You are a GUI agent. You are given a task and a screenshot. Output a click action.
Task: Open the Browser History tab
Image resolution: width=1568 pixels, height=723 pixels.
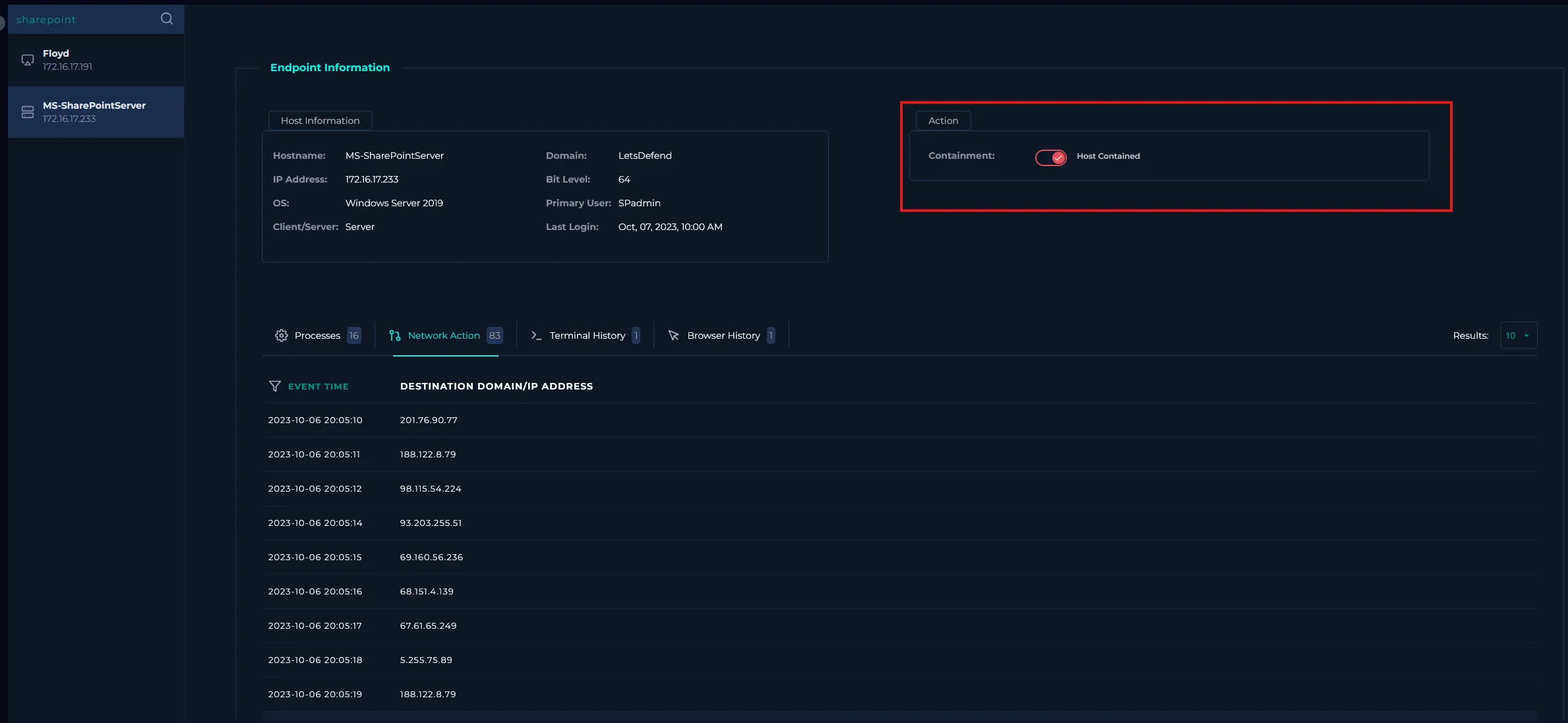point(723,335)
